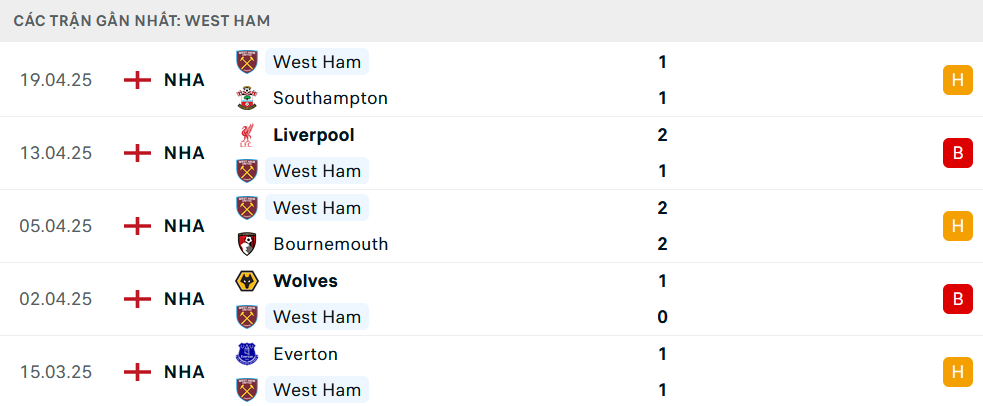Click the Wolves club crest icon
The width and height of the screenshot is (983, 406).
pyautogui.click(x=247, y=281)
